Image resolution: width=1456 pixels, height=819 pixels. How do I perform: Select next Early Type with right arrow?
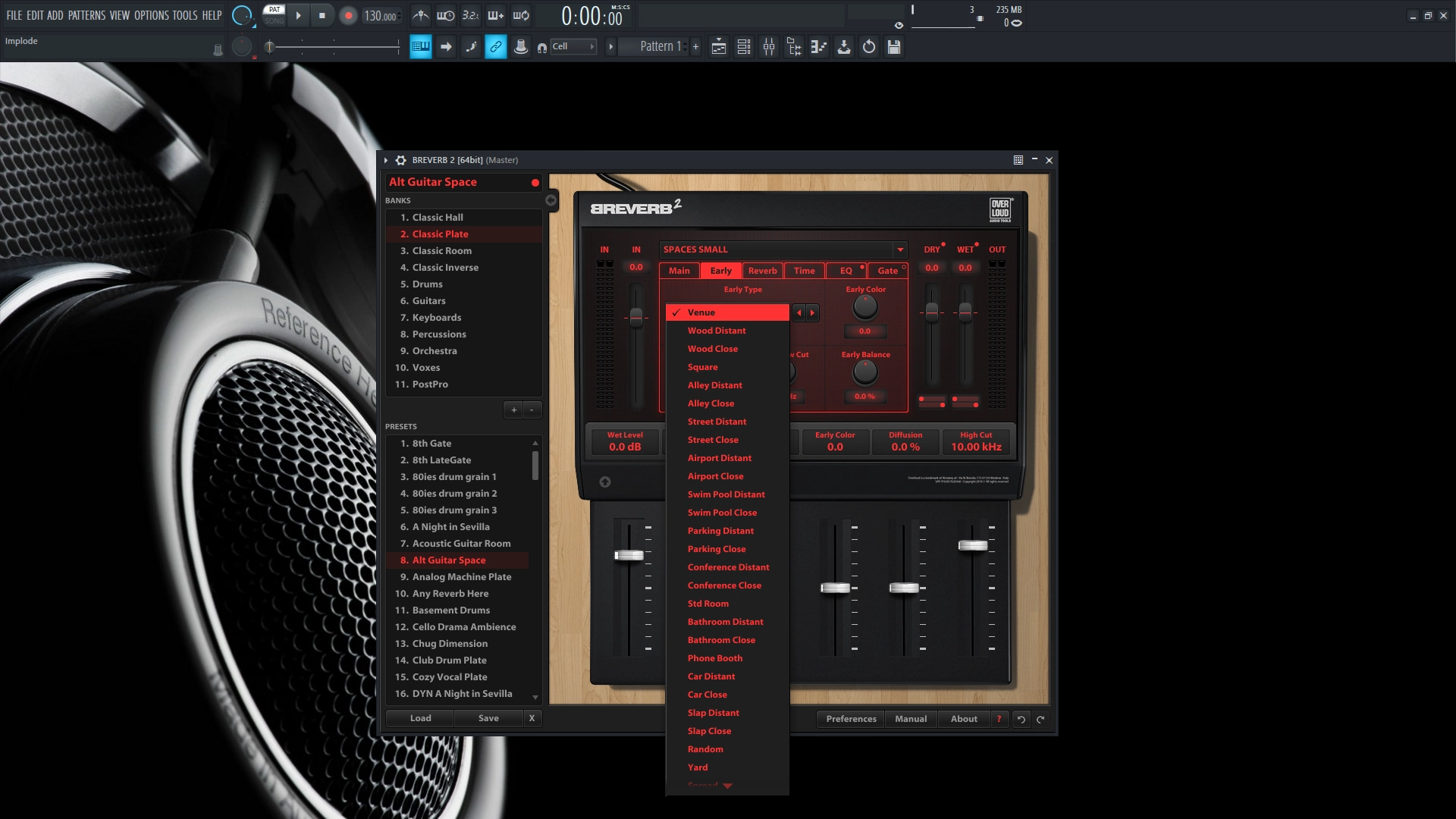[x=812, y=312]
